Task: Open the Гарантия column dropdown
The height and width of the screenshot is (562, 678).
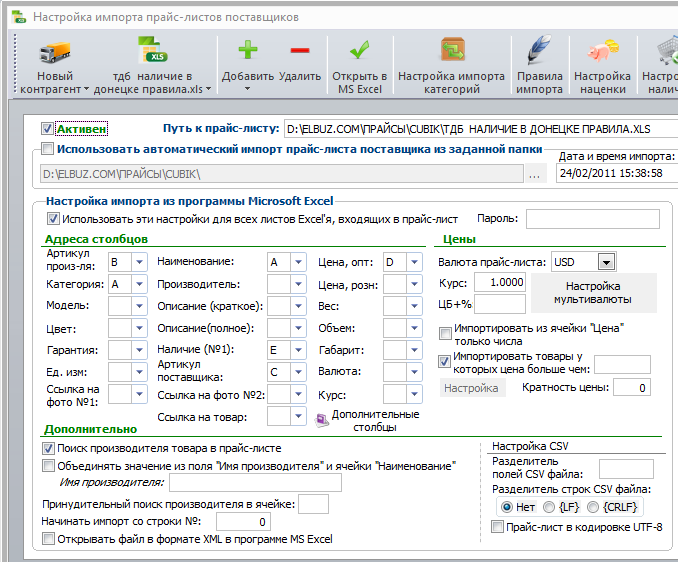Action: point(139,350)
